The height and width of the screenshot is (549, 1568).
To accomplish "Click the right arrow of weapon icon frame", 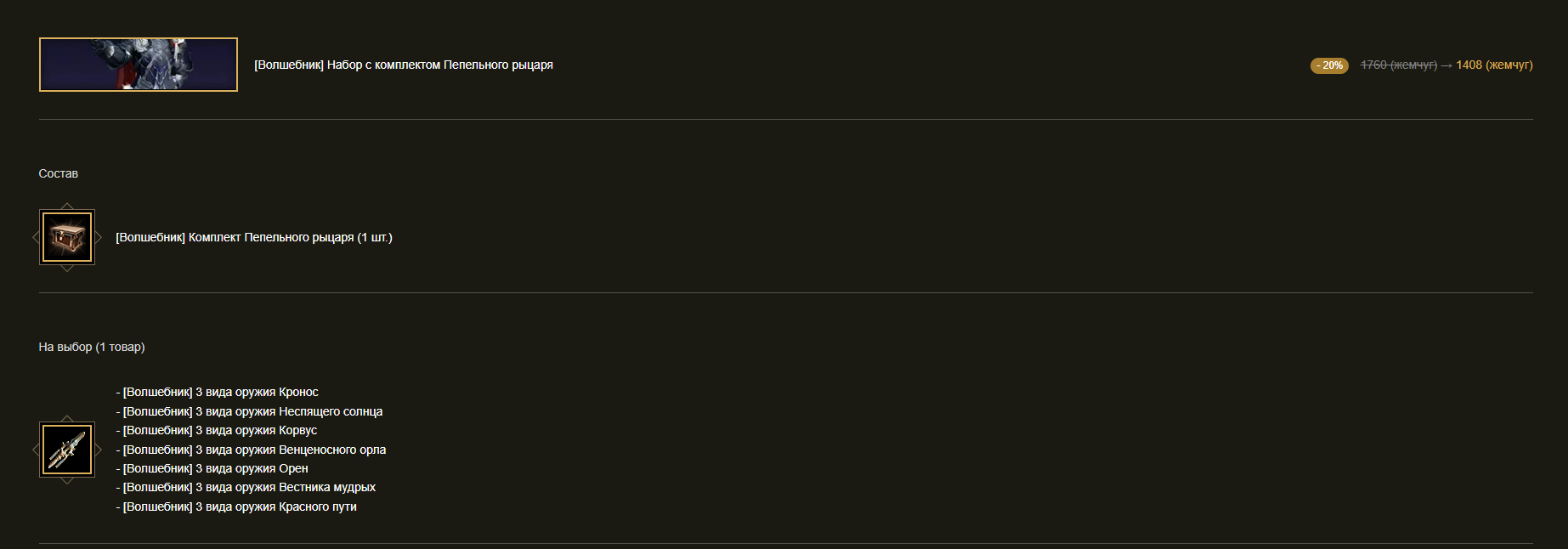I will pos(99,450).
